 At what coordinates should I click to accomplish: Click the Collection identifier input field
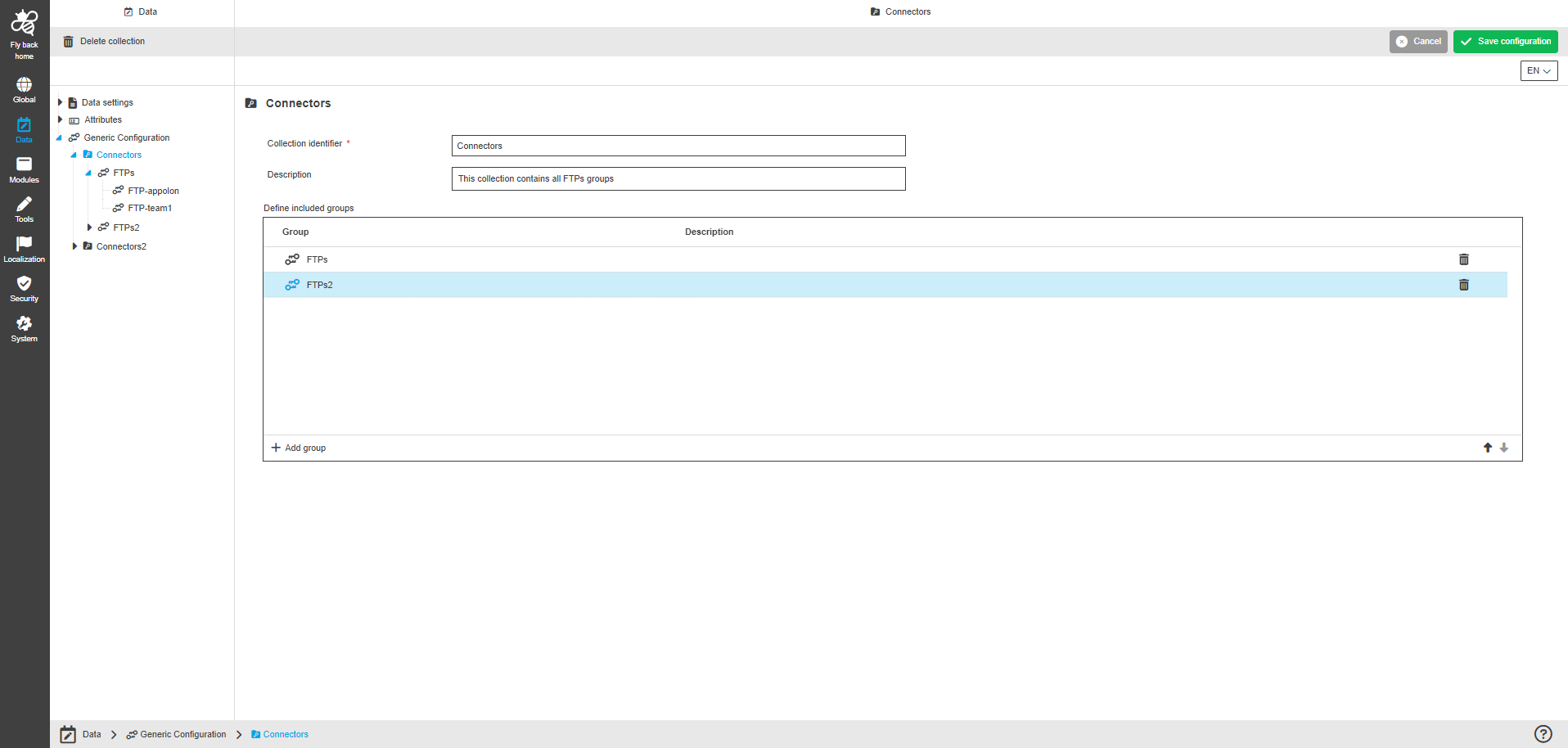point(678,145)
